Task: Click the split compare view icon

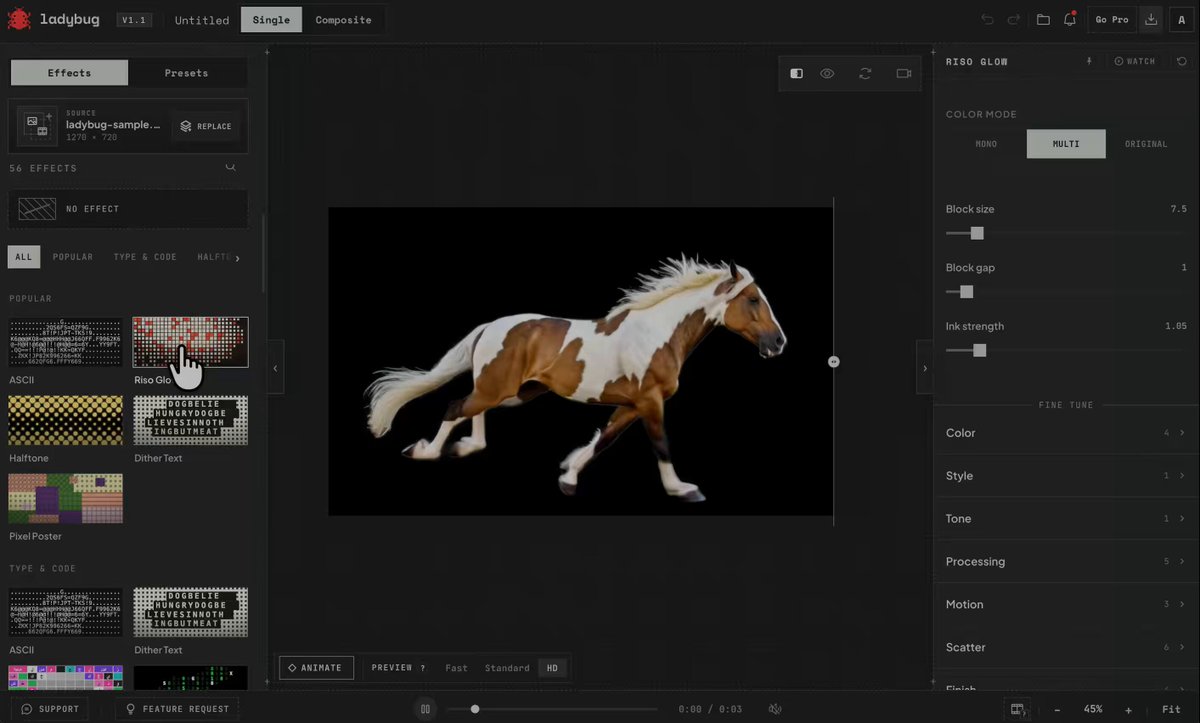Action: coord(797,73)
